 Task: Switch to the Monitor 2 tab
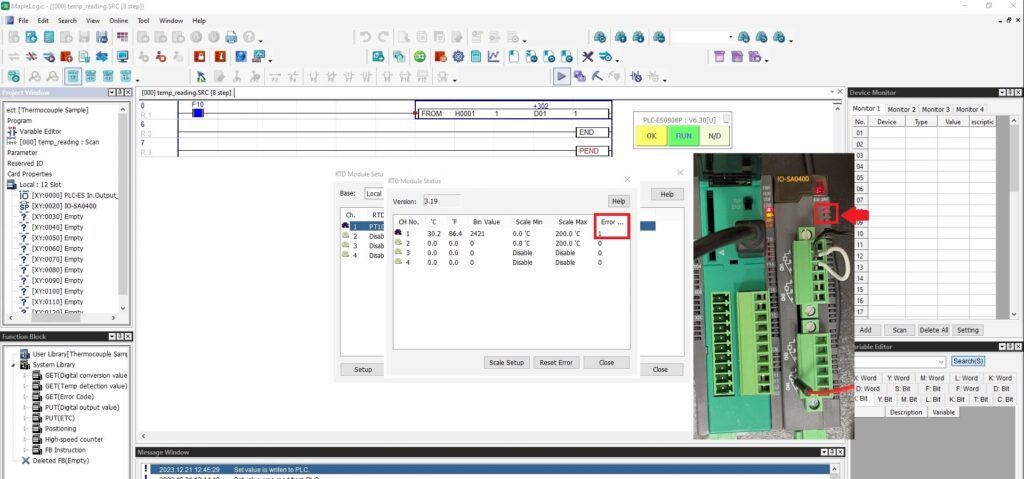[901, 109]
